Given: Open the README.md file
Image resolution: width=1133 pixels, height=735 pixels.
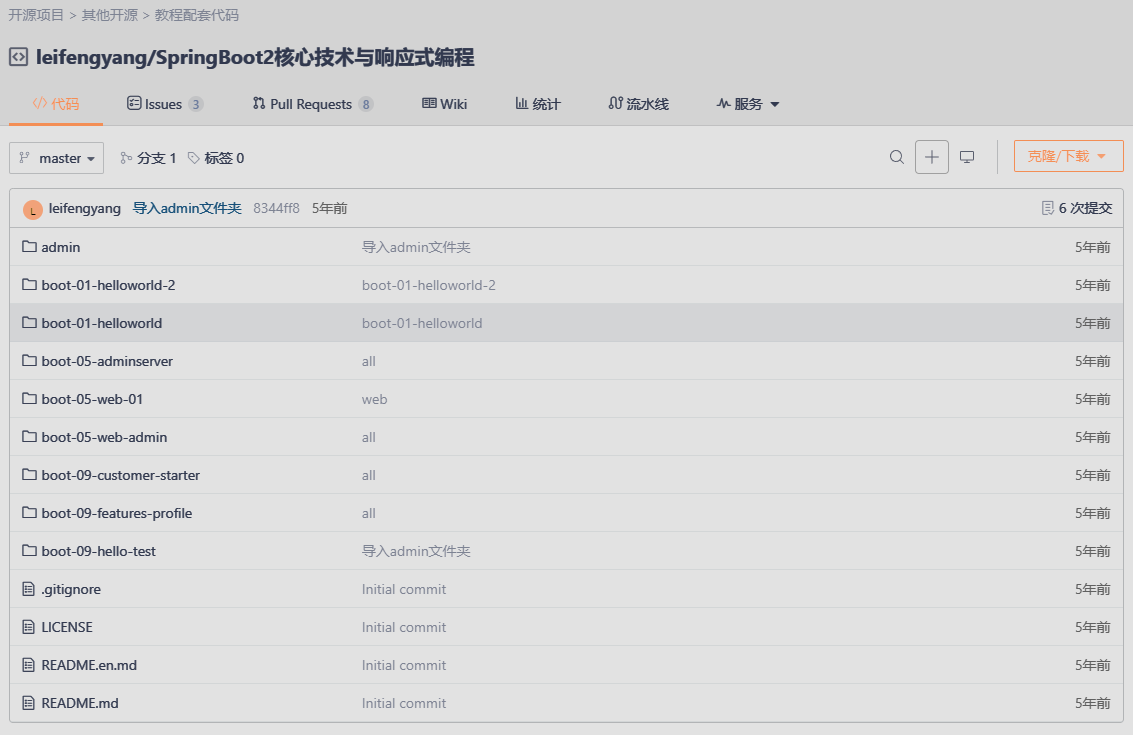Looking at the screenshot, I should pyautogui.click(x=80, y=703).
